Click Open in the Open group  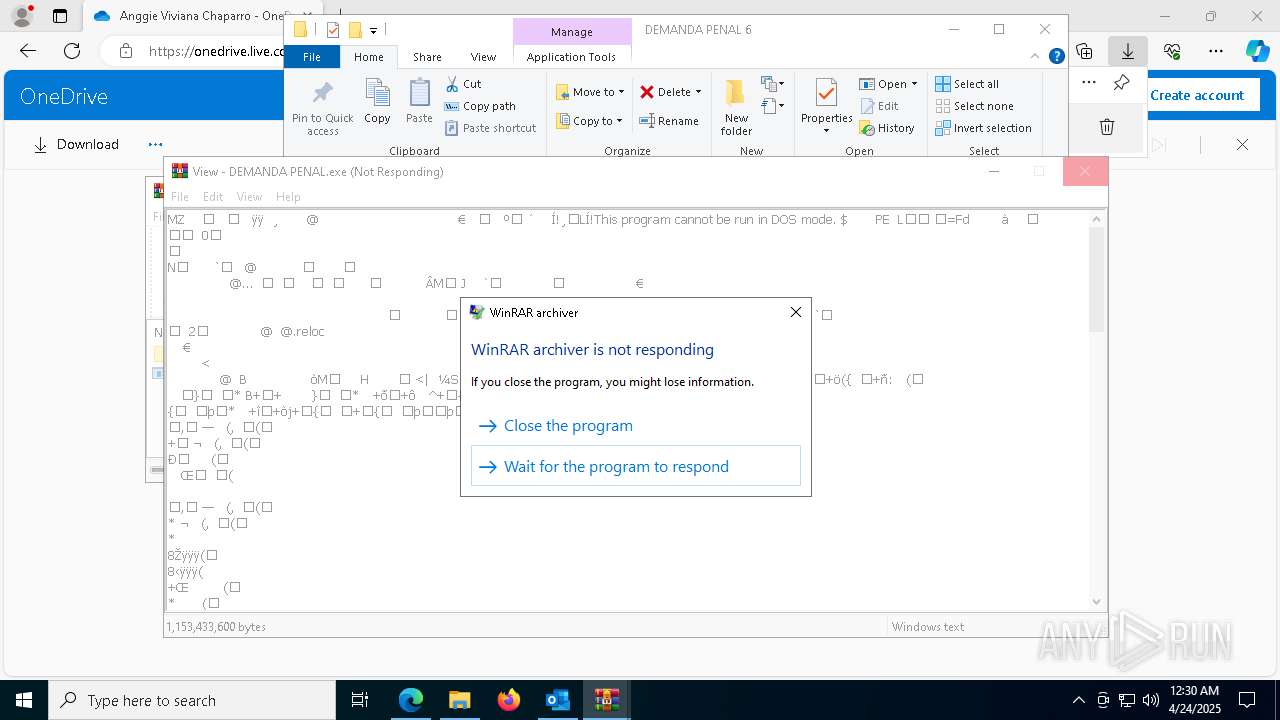tap(883, 84)
